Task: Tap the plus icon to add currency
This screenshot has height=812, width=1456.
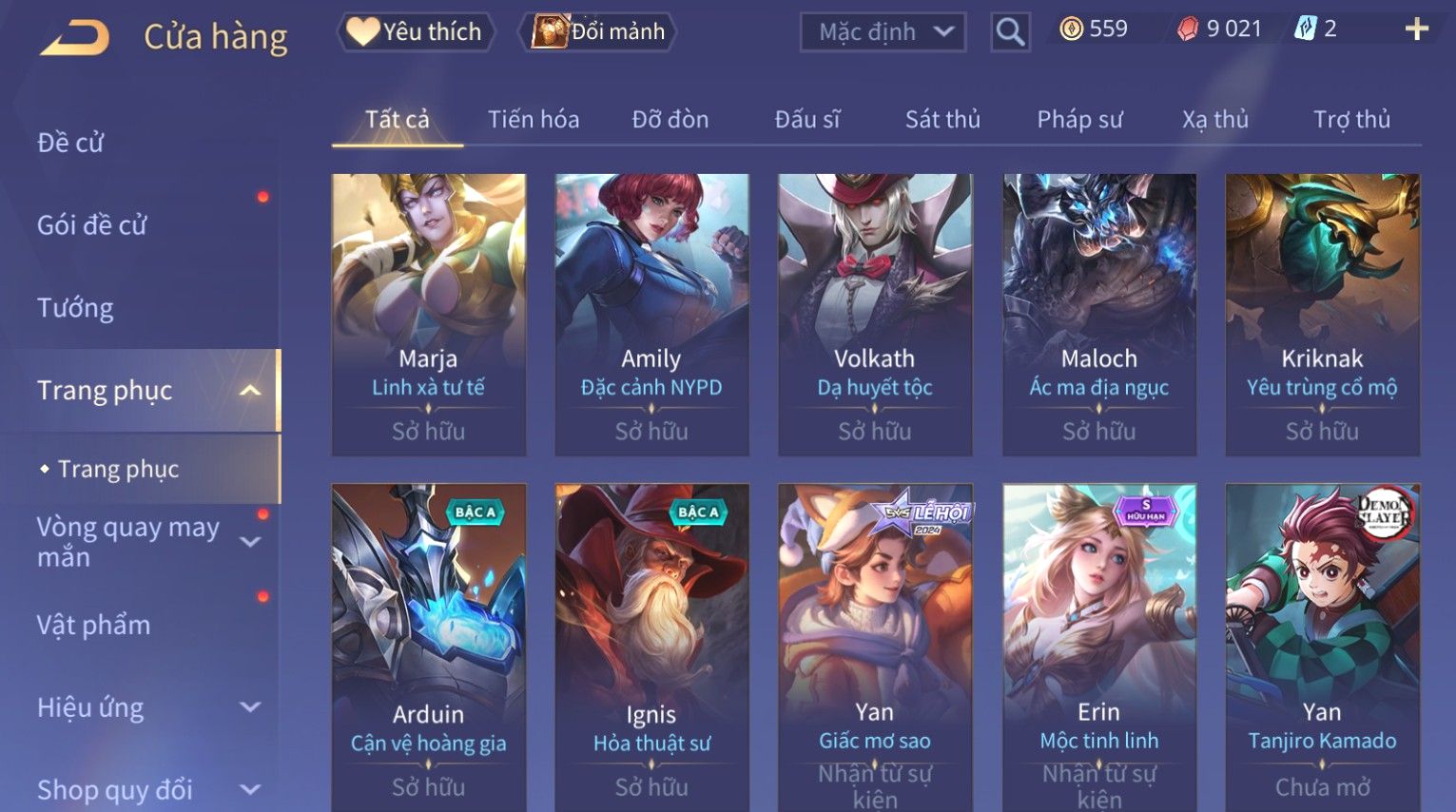Action: tap(1416, 29)
